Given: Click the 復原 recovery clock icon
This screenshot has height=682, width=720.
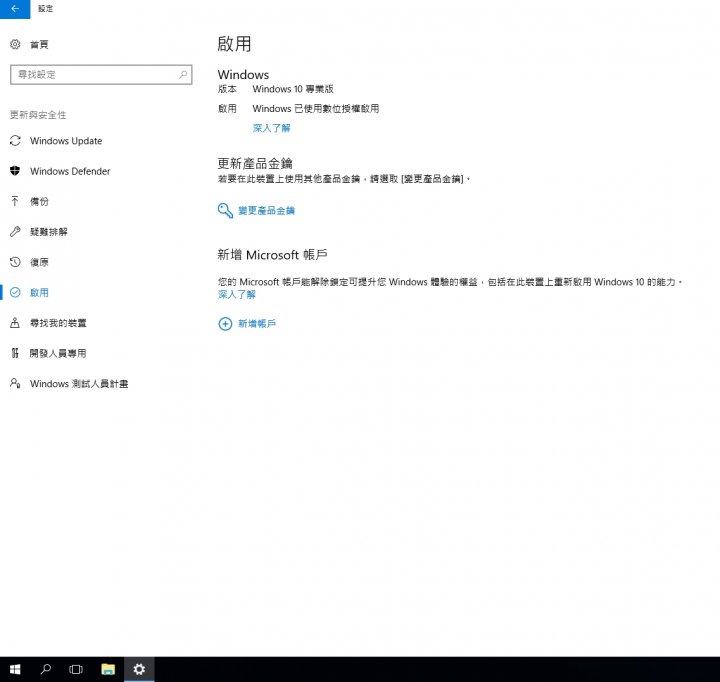Looking at the screenshot, I should tap(15, 262).
